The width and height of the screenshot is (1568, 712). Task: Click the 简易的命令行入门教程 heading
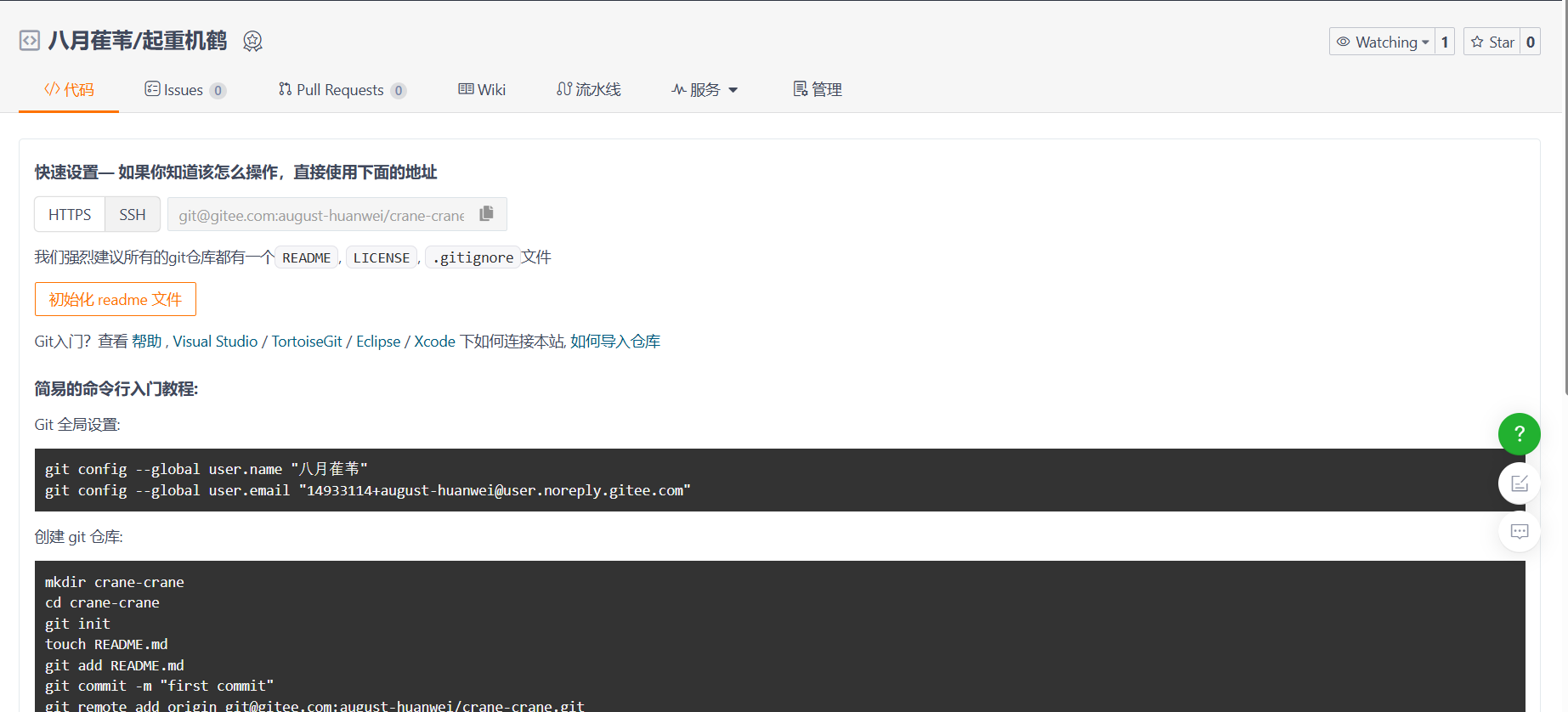[116, 388]
